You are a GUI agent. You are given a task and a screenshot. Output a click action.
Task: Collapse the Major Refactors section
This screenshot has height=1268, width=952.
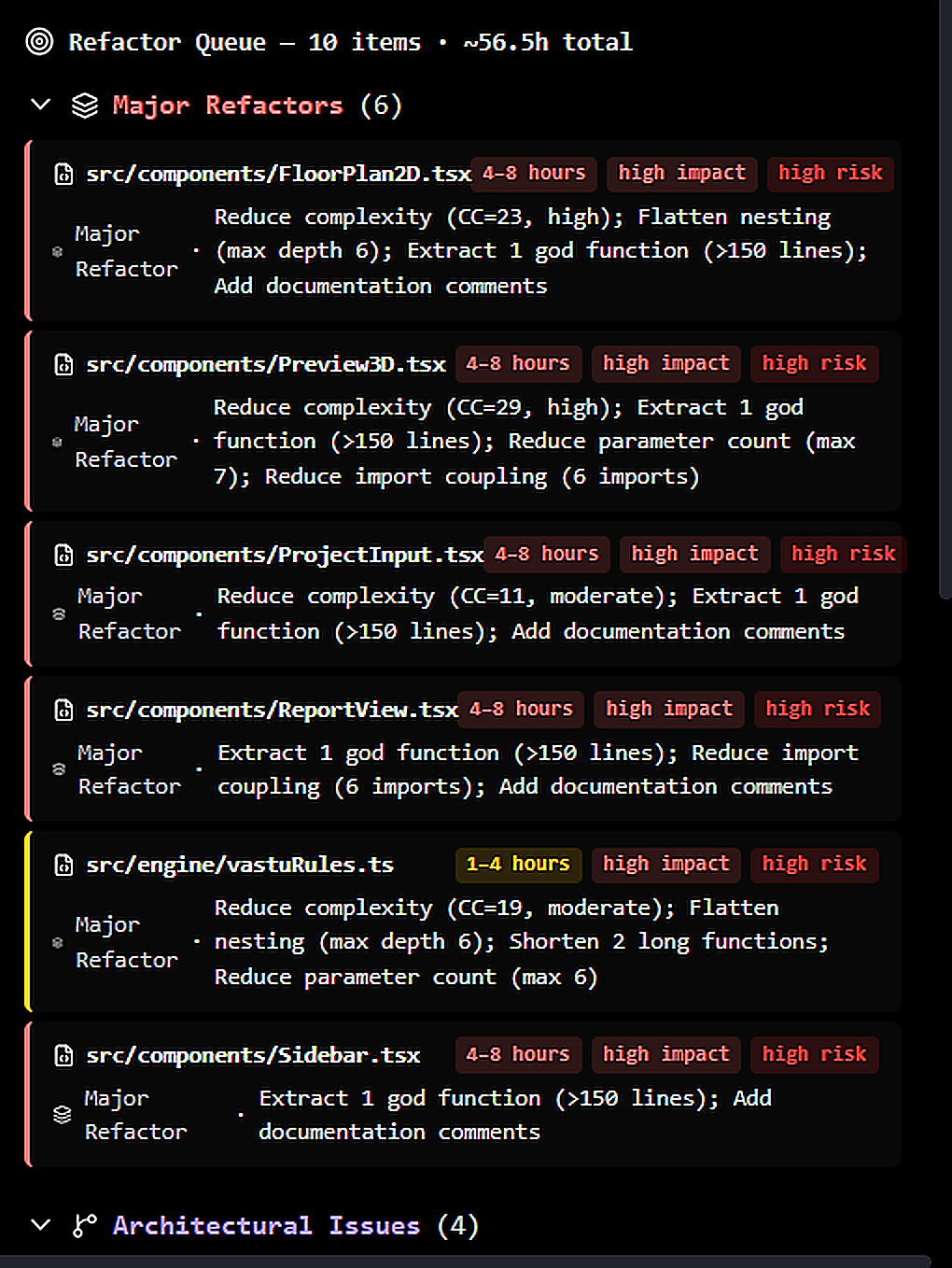click(40, 105)
